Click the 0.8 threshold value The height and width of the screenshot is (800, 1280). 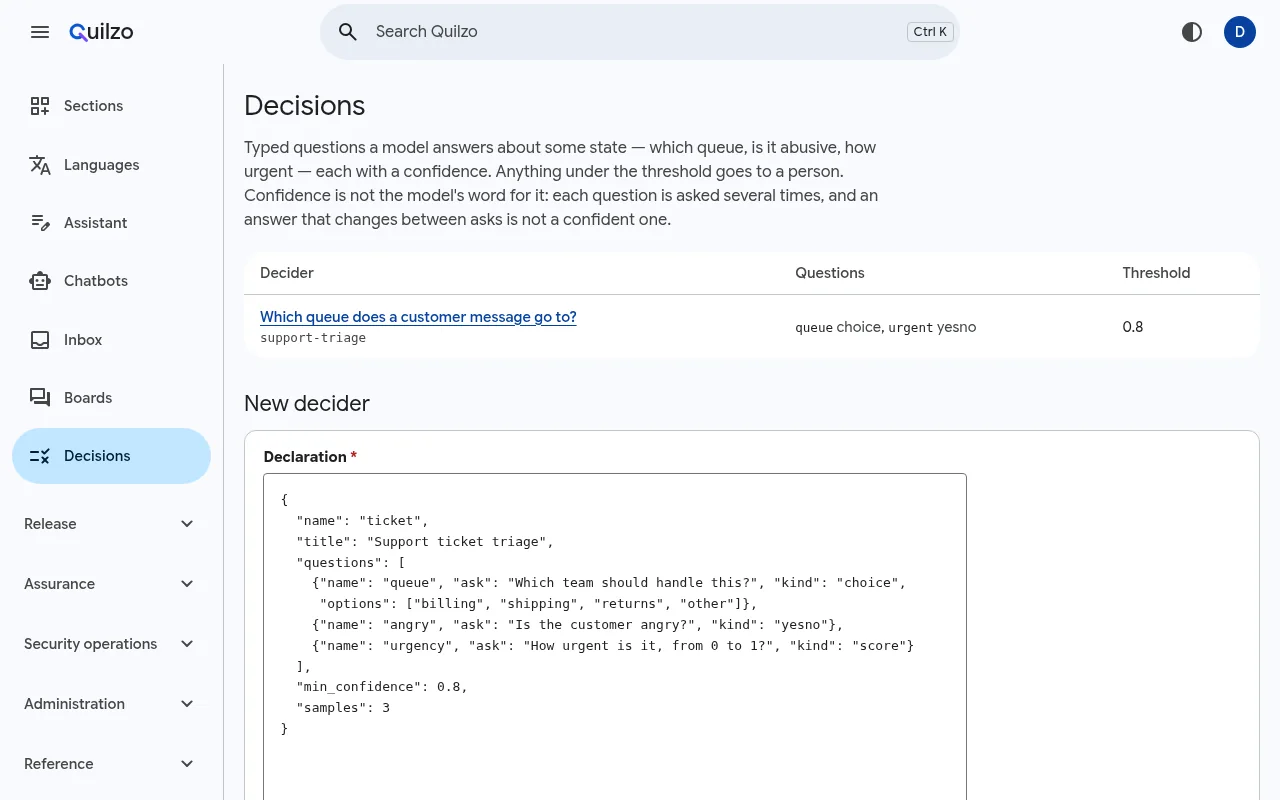coord(1133,327)
